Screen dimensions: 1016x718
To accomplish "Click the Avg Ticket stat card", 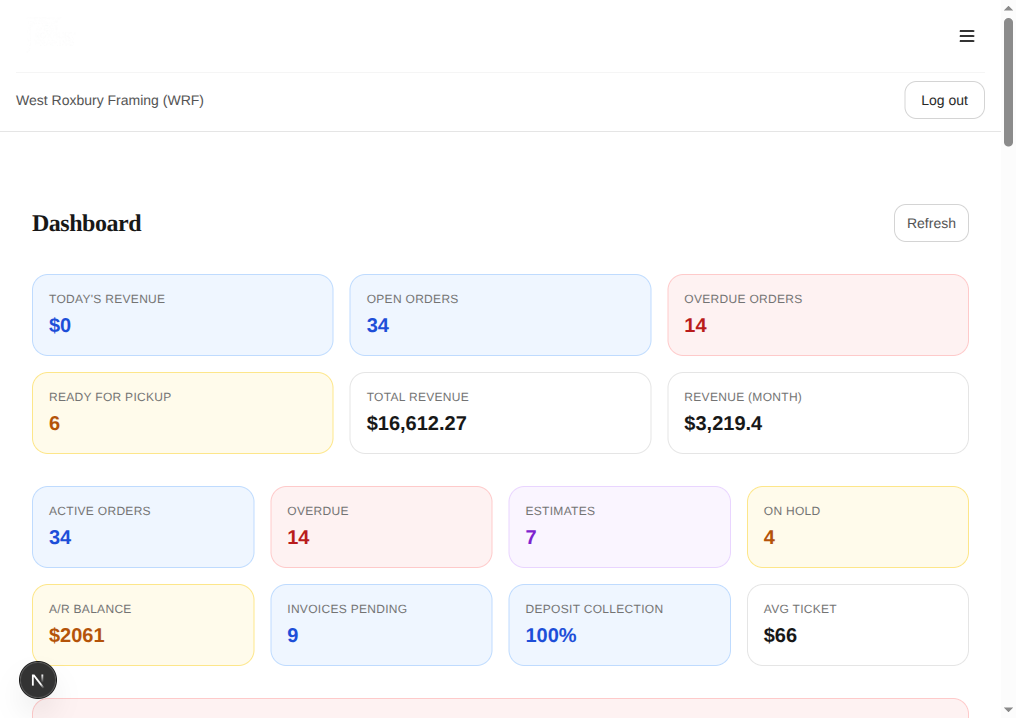I will pos(857,623).
